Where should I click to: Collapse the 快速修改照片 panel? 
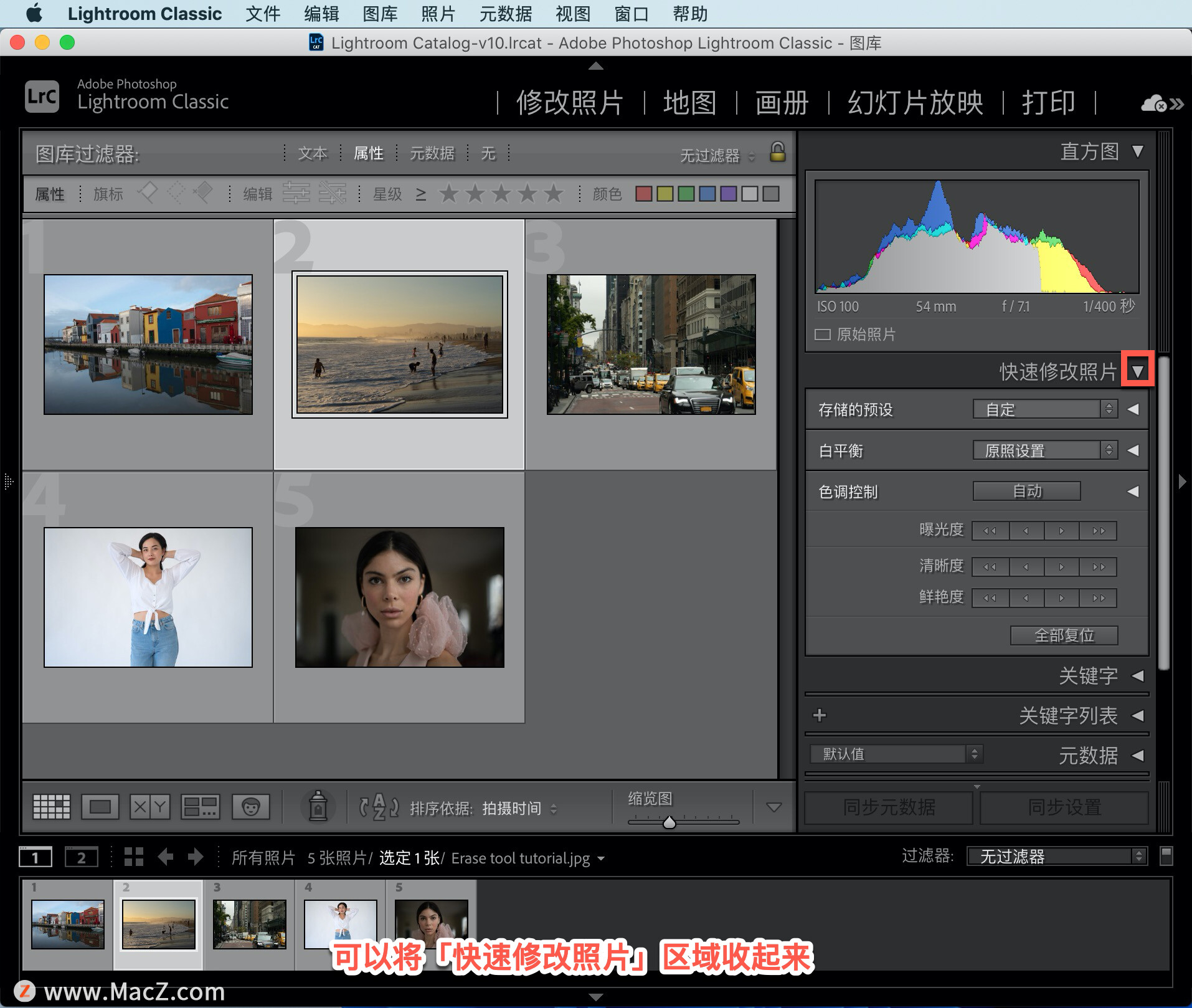coord(1138,371)
